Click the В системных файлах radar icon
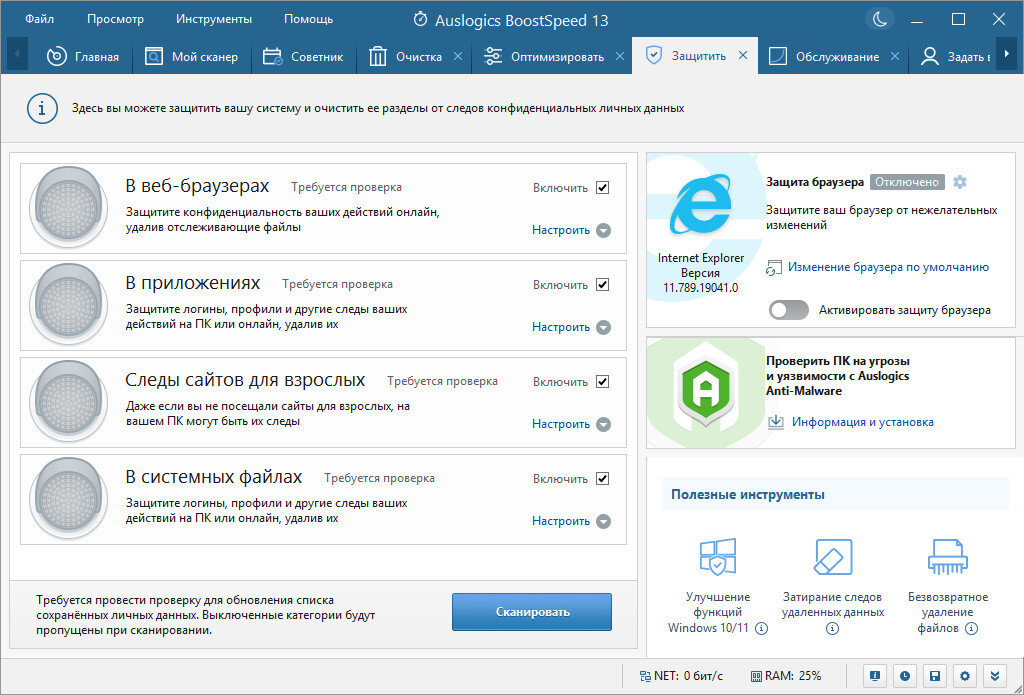The width and height of the screenshot is (1024, 695). pos(69,499)
